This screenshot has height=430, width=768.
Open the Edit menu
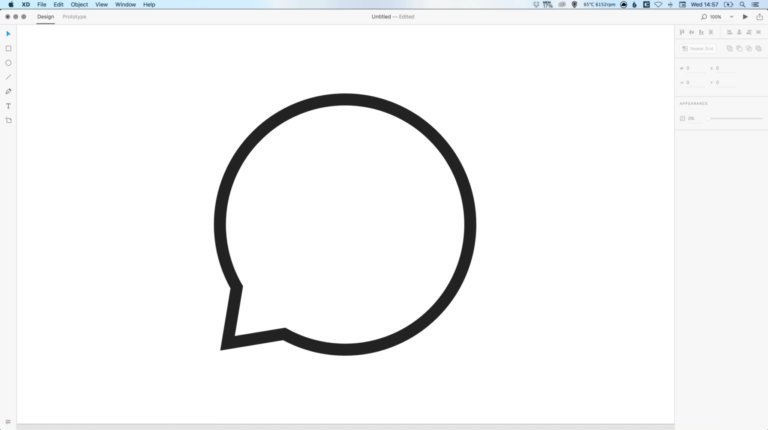tap(58, 4)
